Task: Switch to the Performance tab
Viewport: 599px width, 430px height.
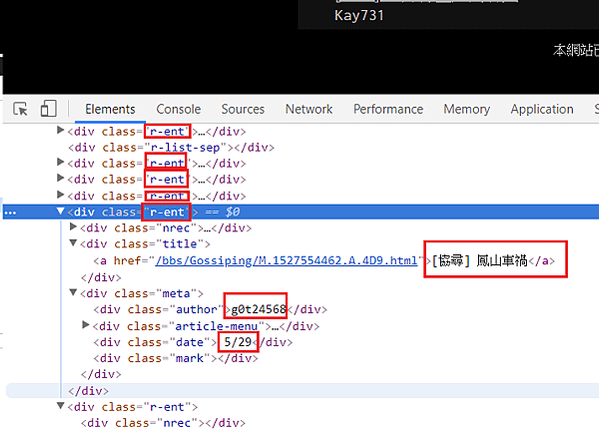Action: (x=388, y=109)
